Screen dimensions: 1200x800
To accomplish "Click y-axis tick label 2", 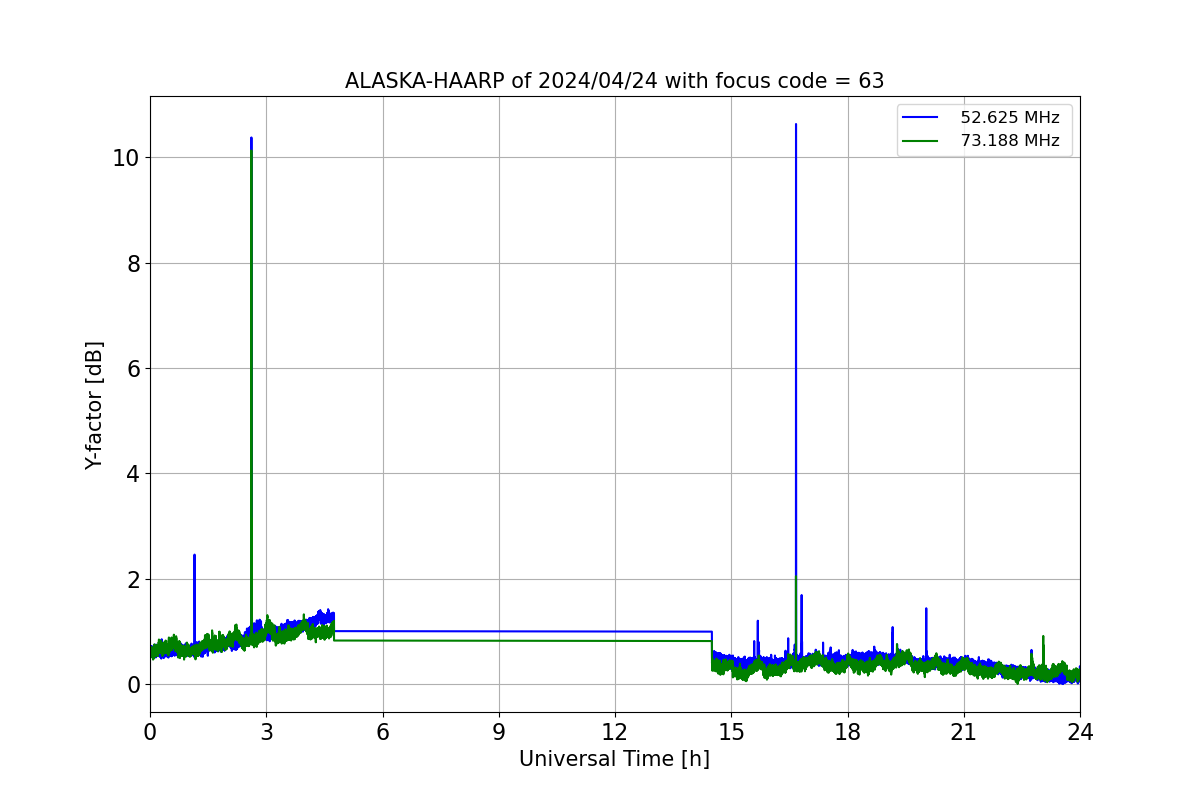I will point(134,579).
